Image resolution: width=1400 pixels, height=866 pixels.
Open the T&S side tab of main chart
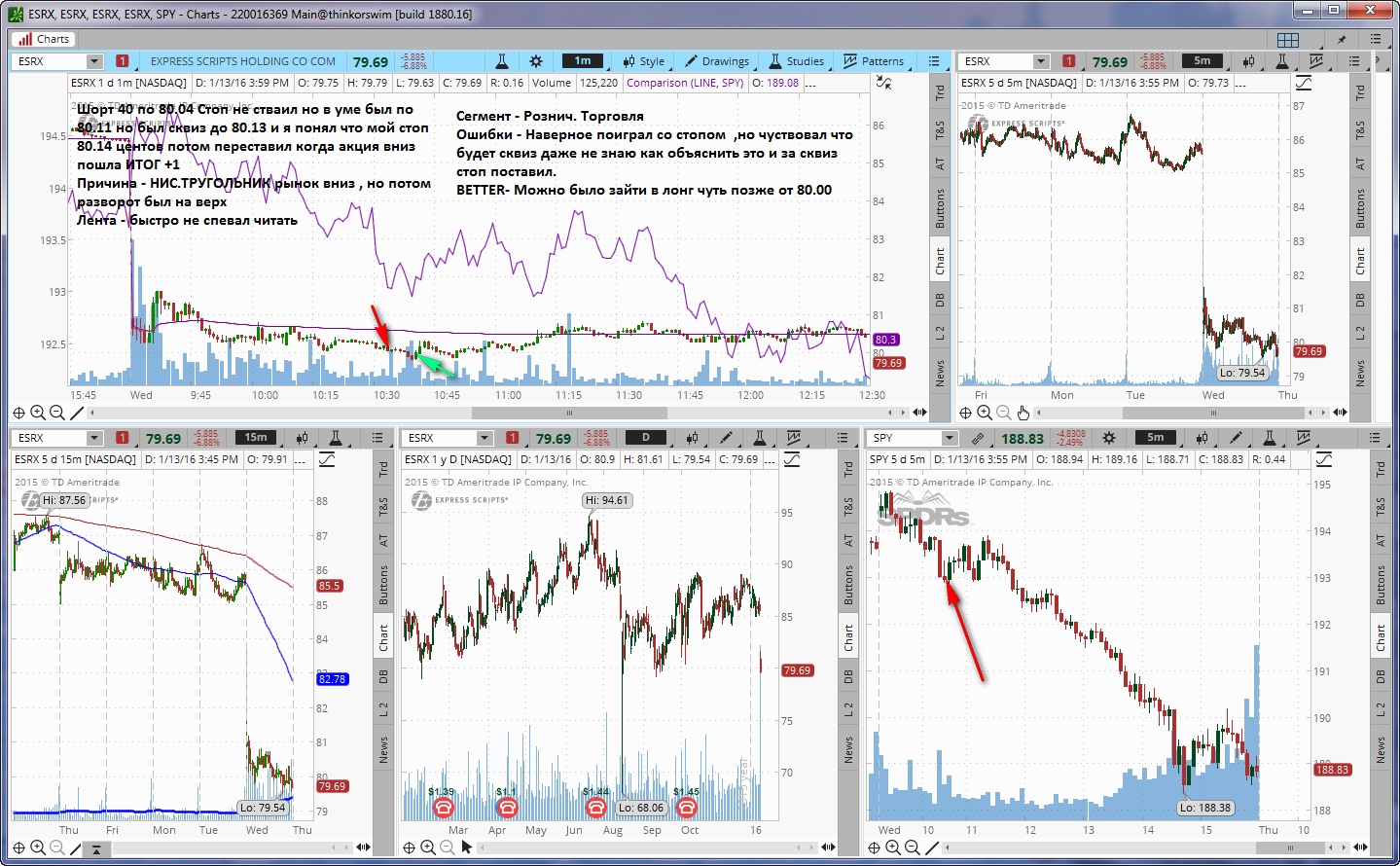(940, 129)
